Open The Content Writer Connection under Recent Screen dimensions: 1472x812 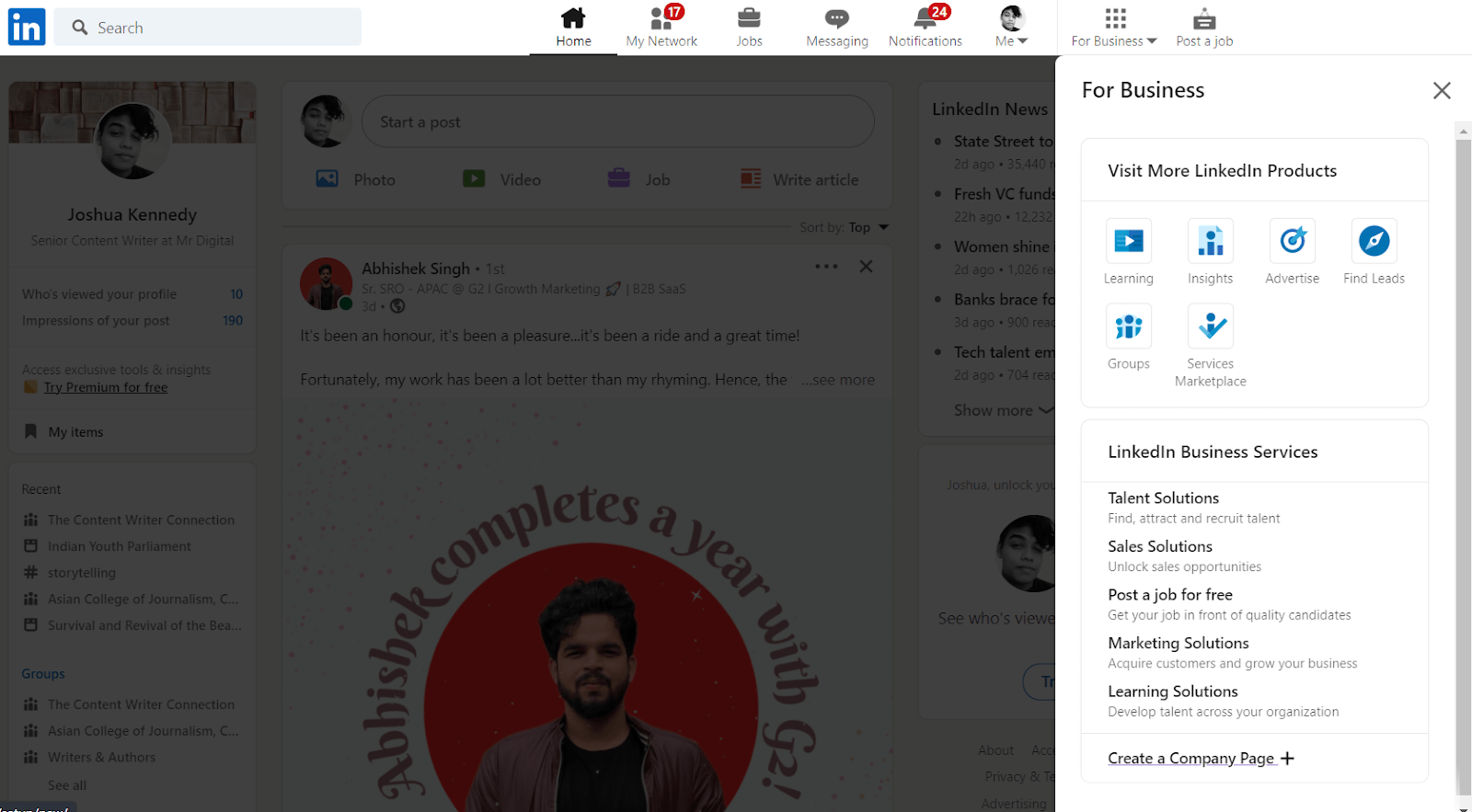pos(141,520)
